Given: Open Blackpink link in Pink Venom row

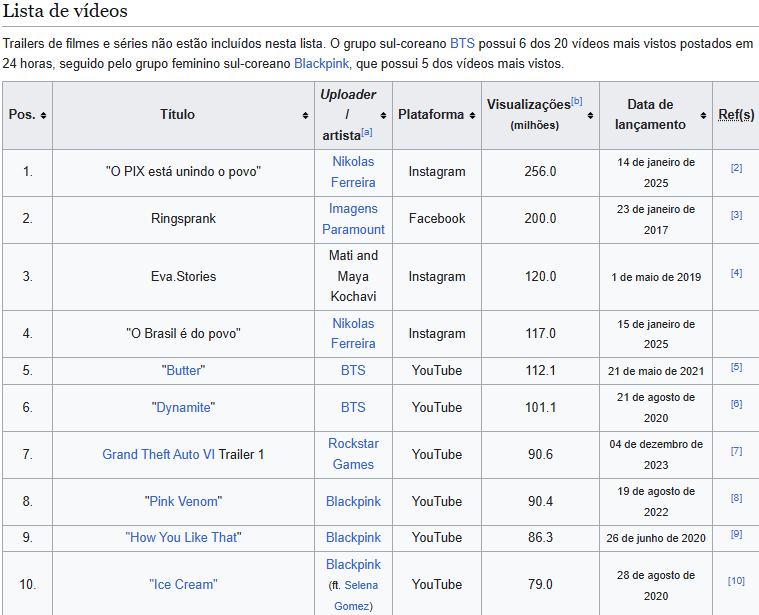Looking at the screenshot, I should (353, 501).
